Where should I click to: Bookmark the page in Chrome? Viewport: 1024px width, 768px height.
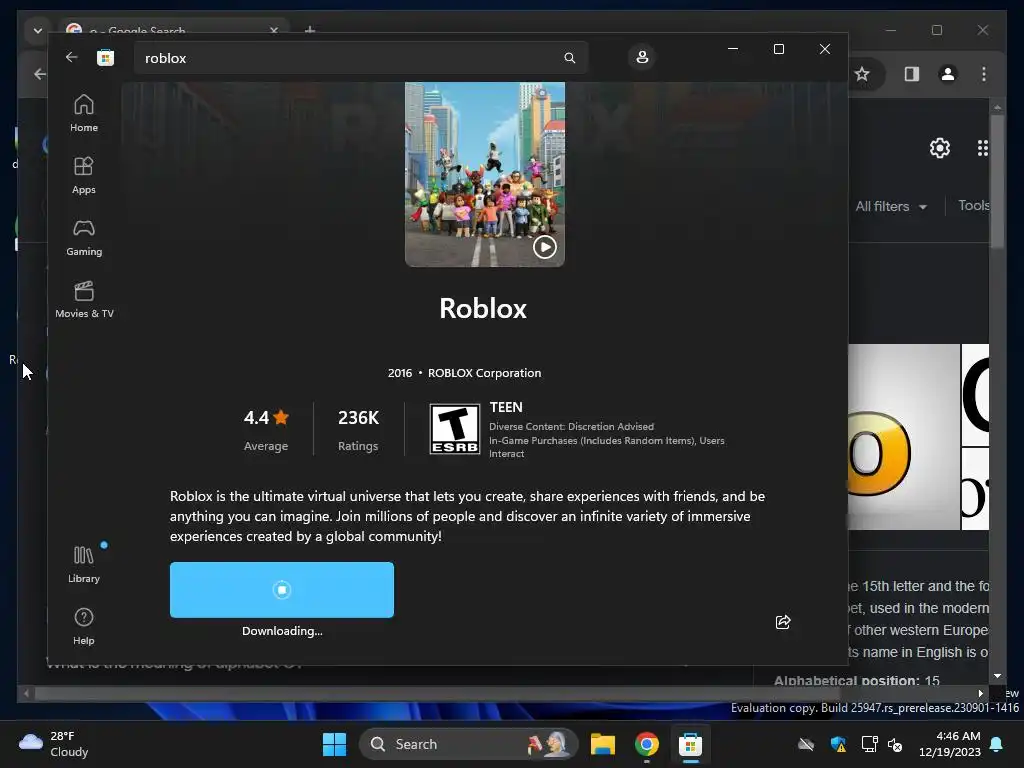(x=861, y=74)
